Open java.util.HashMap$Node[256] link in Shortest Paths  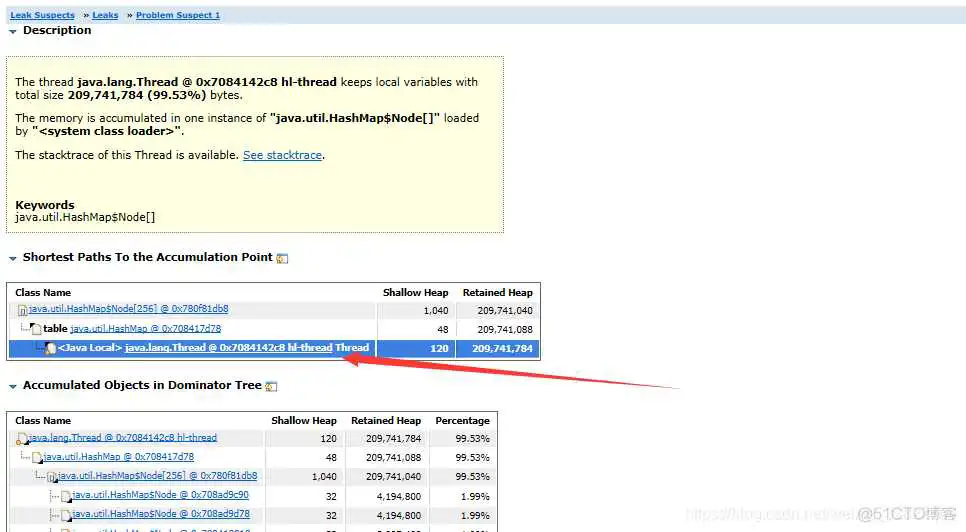click(x=128, y=310)
